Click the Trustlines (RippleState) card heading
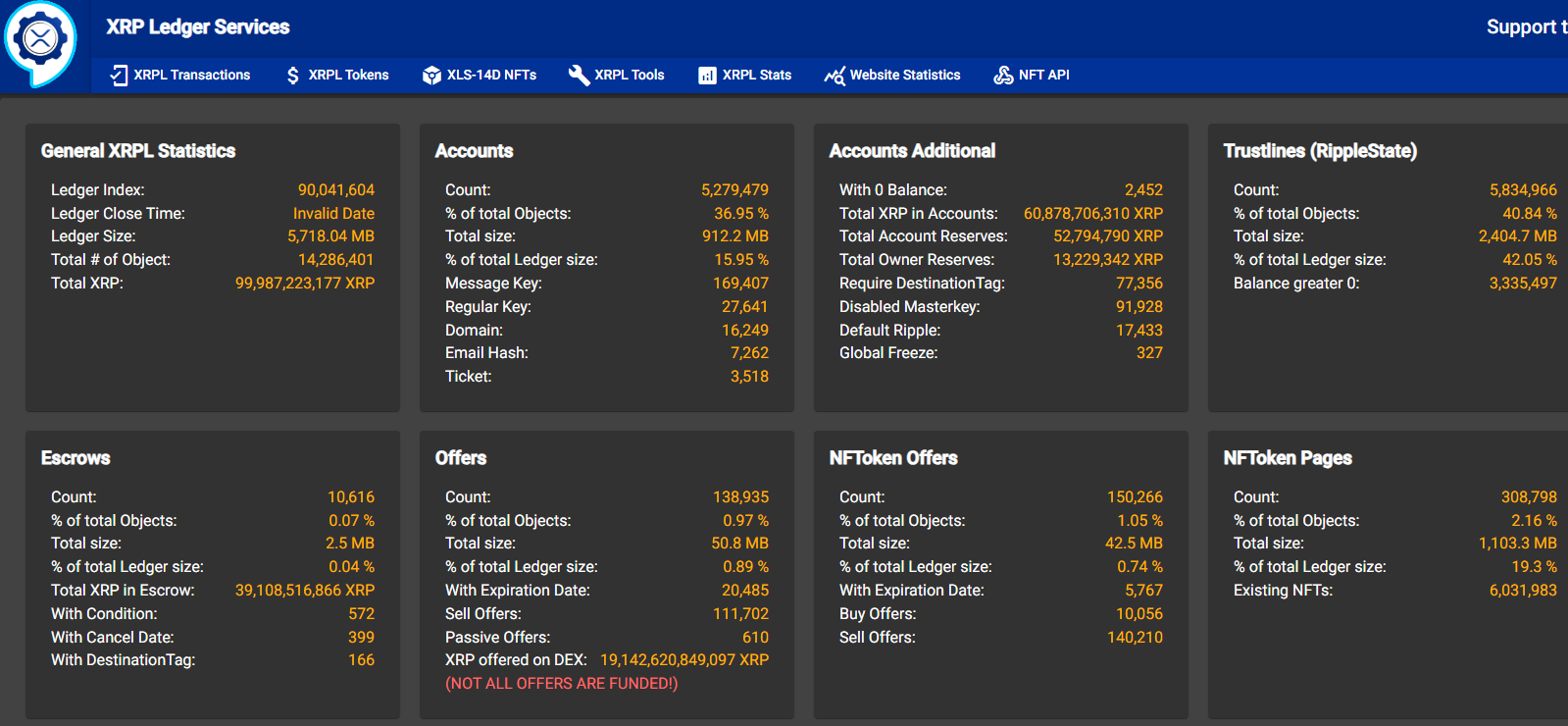The width and height of the screenshot is (1568, 726). [1320, 151]
